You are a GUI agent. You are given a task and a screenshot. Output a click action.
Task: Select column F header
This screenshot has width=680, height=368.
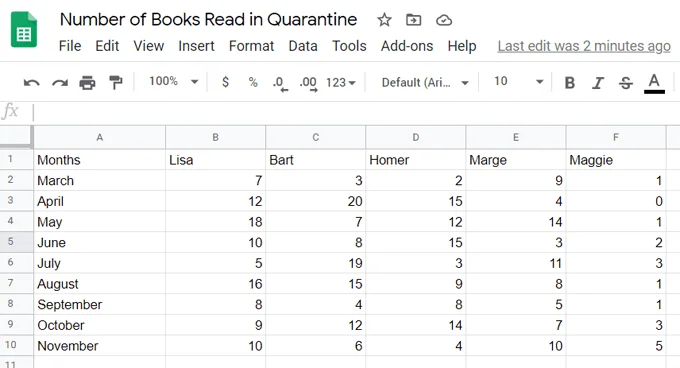coord(616,137)
